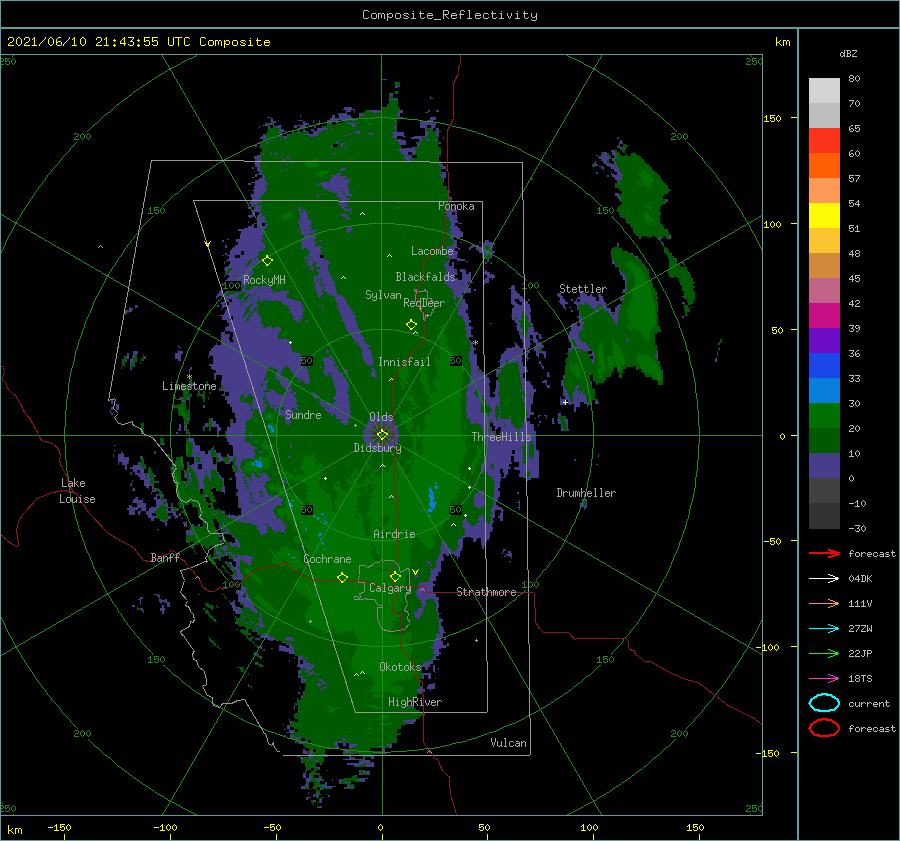Viewport: 900px width, 841px height.
Task: Click the violet swatch between 39 and 36
Action: (x=824, y=341)
